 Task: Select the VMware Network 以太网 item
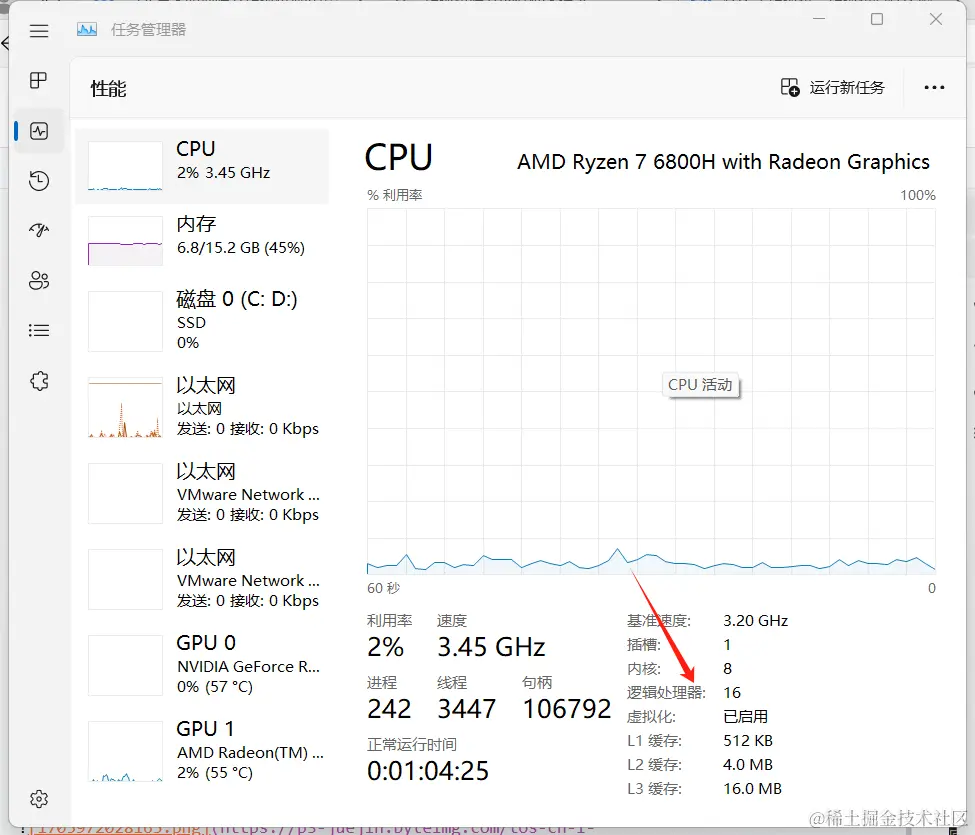click(x=202, y=492)
